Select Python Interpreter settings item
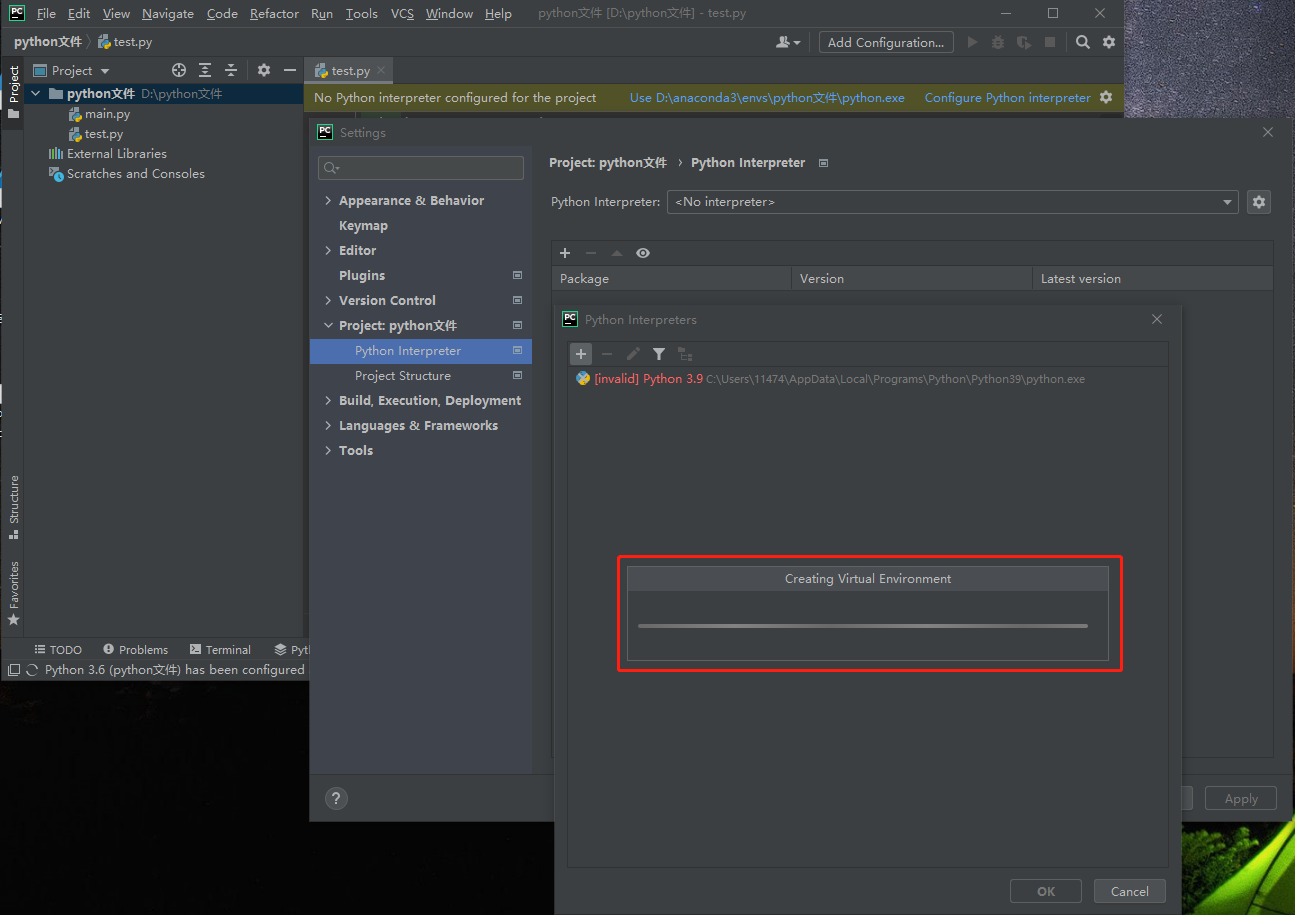The image size is (1295, 915). pyautogui.click(x=420, y=351)
